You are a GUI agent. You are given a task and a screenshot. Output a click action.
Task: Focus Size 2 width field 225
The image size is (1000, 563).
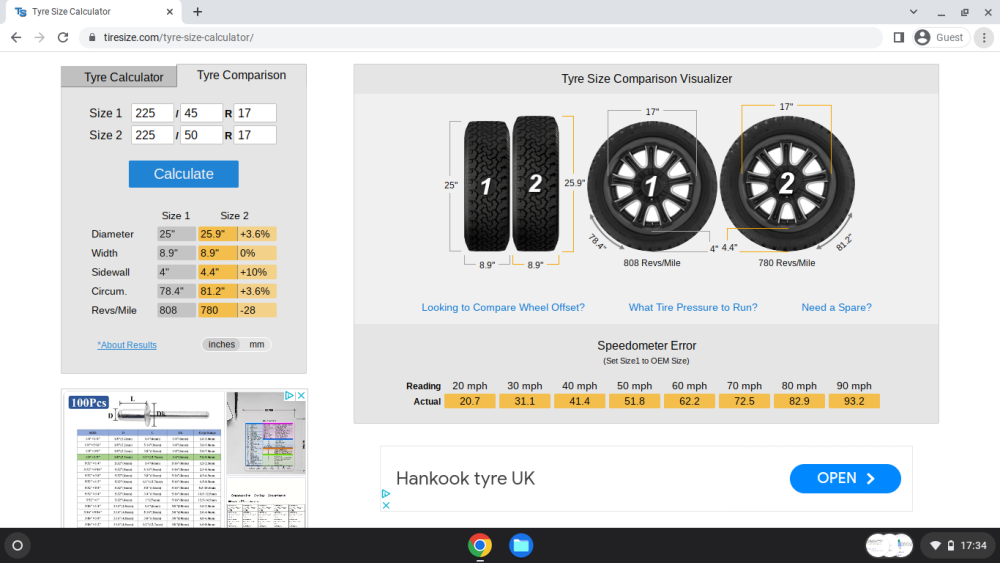click(152, 135)
